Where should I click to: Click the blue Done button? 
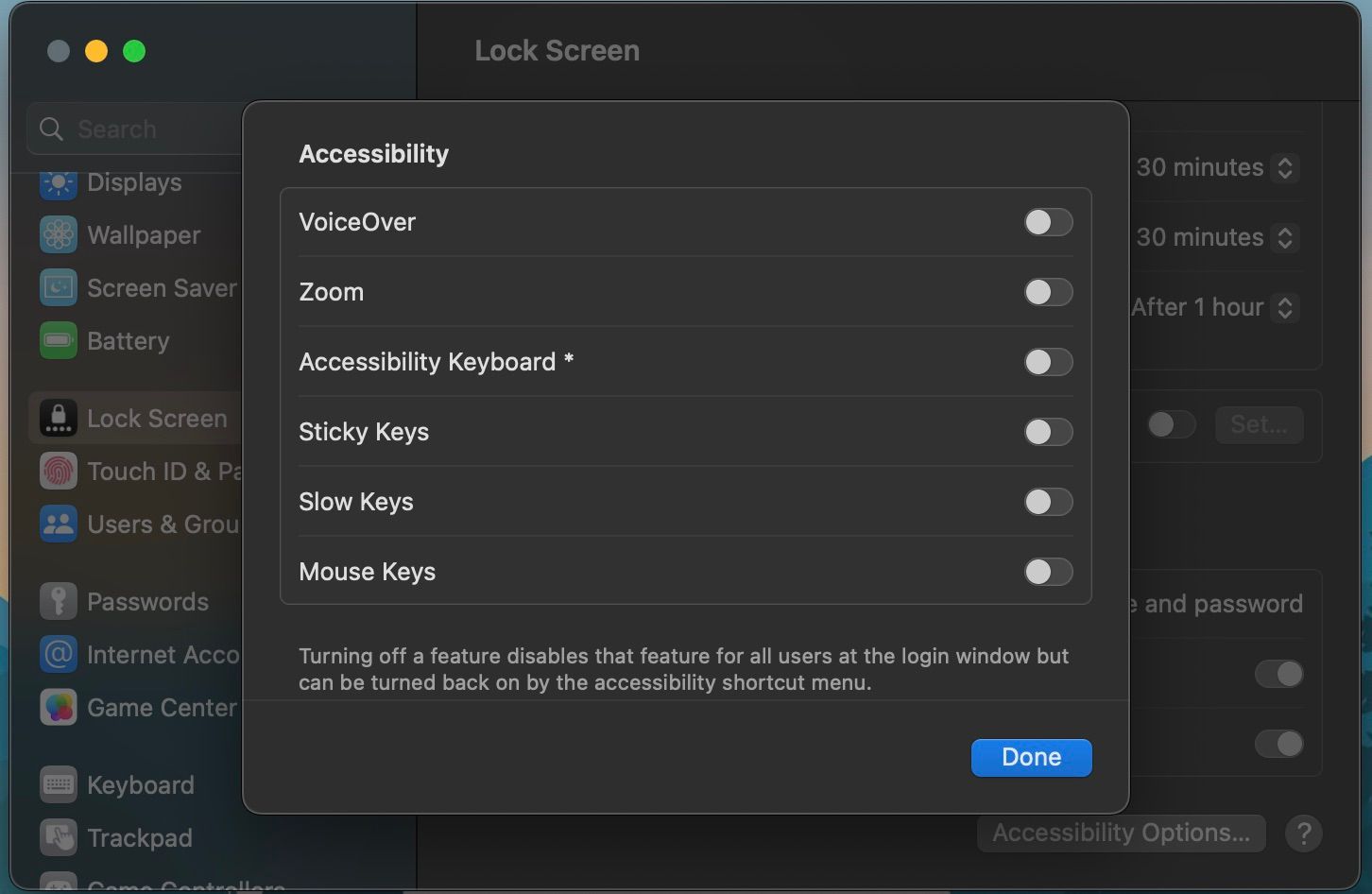tap(1031, 758)
